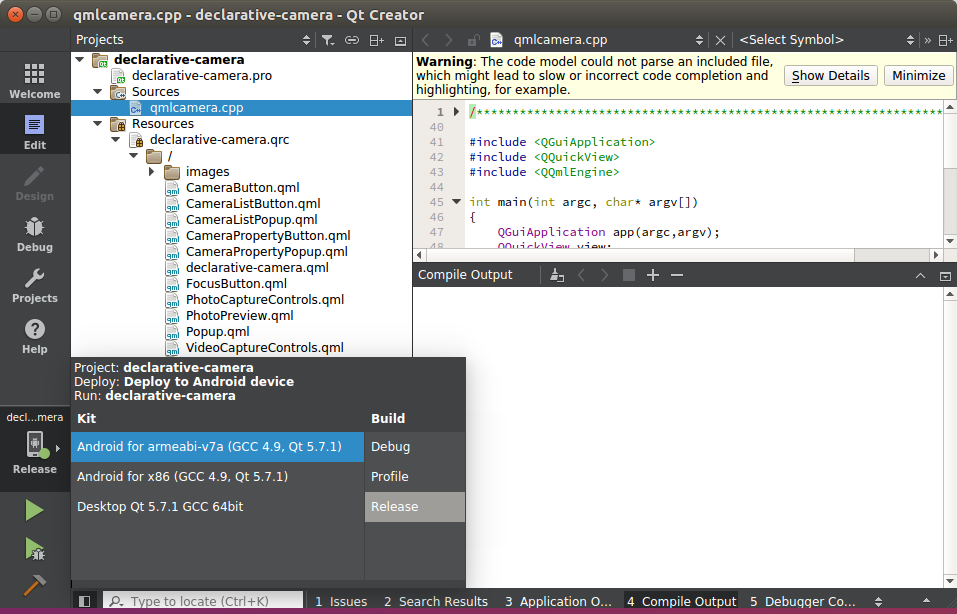Go to next item in Compile Output
The width and height of the screenshot is (957, 614).
[605, 275]
